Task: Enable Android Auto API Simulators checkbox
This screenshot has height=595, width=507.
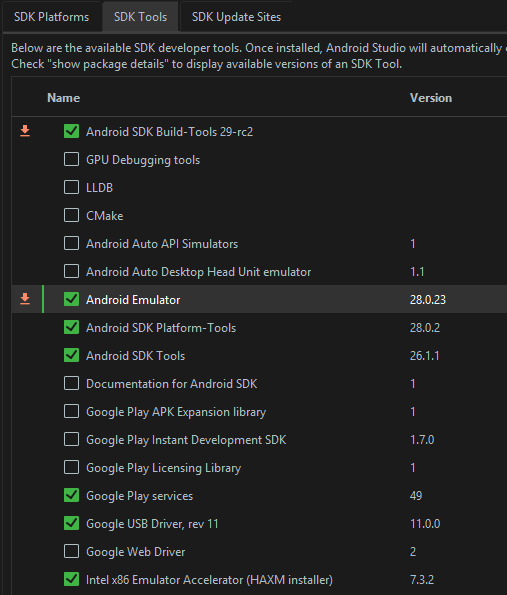Action: pos(71,243)
